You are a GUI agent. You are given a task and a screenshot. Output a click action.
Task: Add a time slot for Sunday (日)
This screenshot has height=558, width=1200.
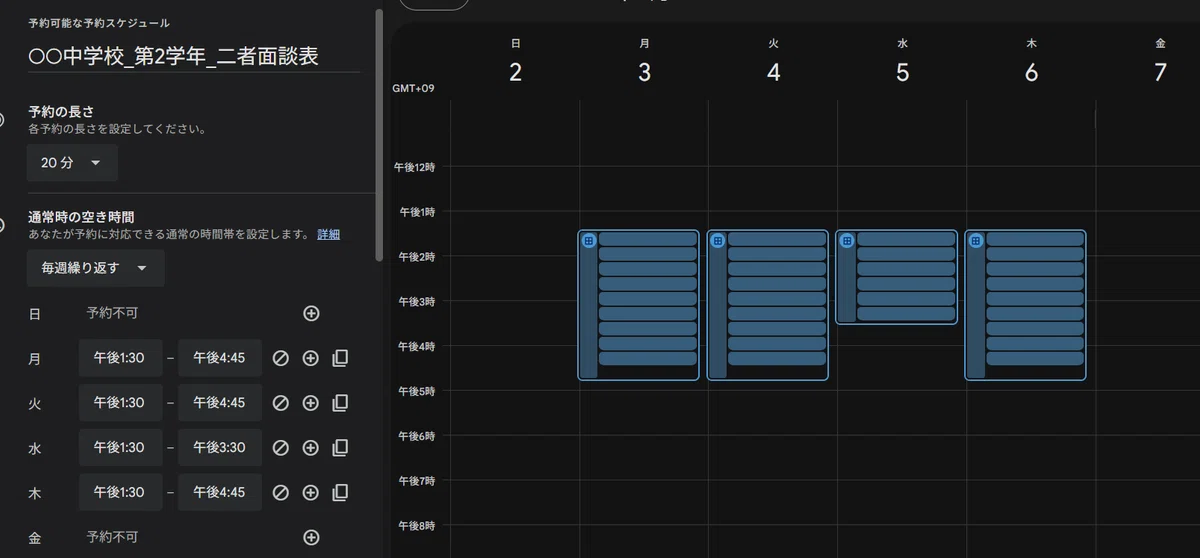coord(311,313)
